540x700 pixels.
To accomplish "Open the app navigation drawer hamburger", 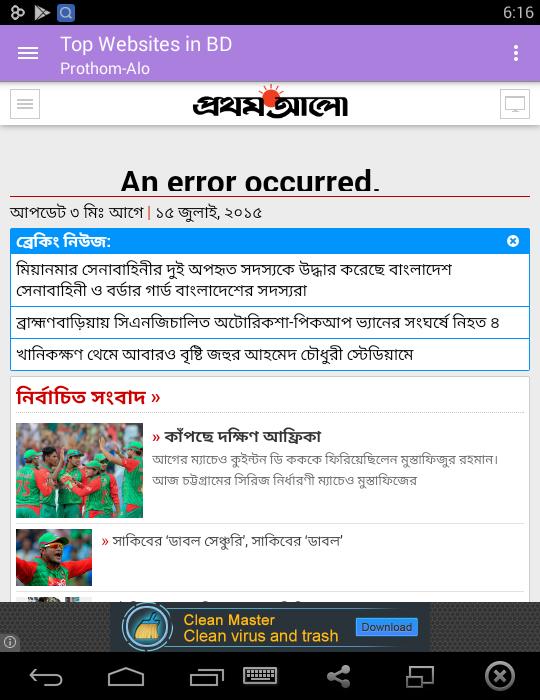I will pos(28,53).
